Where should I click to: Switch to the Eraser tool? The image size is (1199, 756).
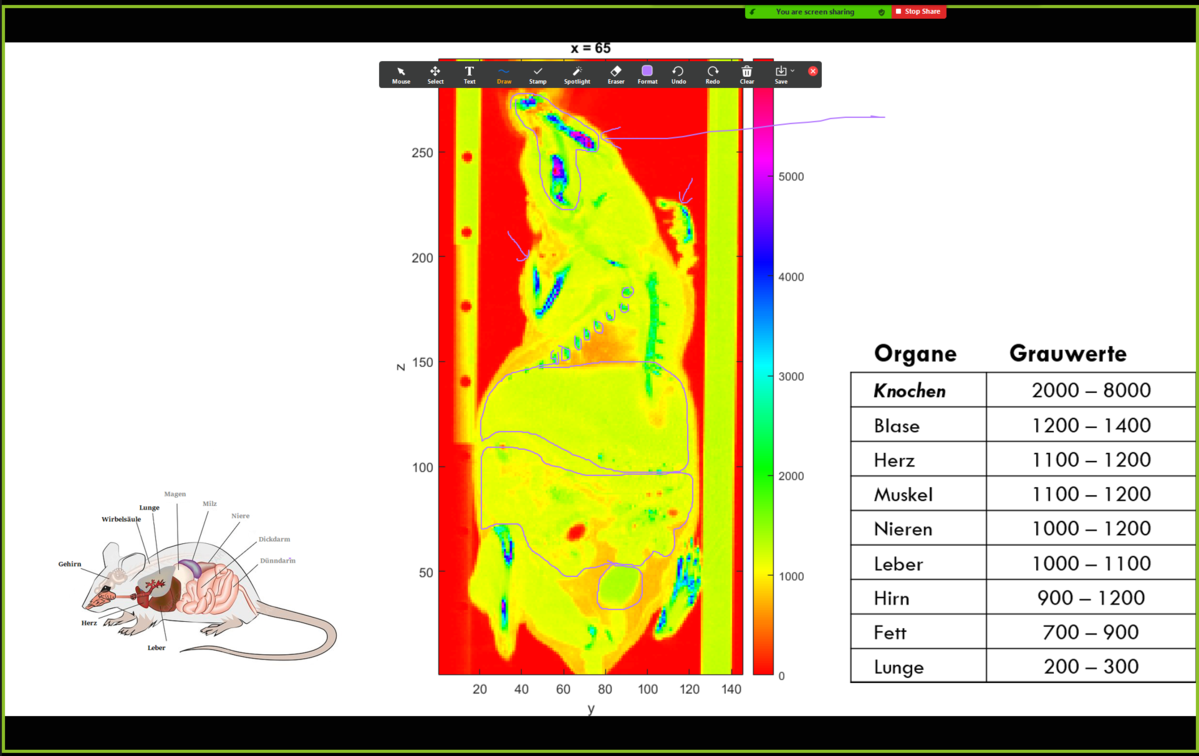click(616, 74)
